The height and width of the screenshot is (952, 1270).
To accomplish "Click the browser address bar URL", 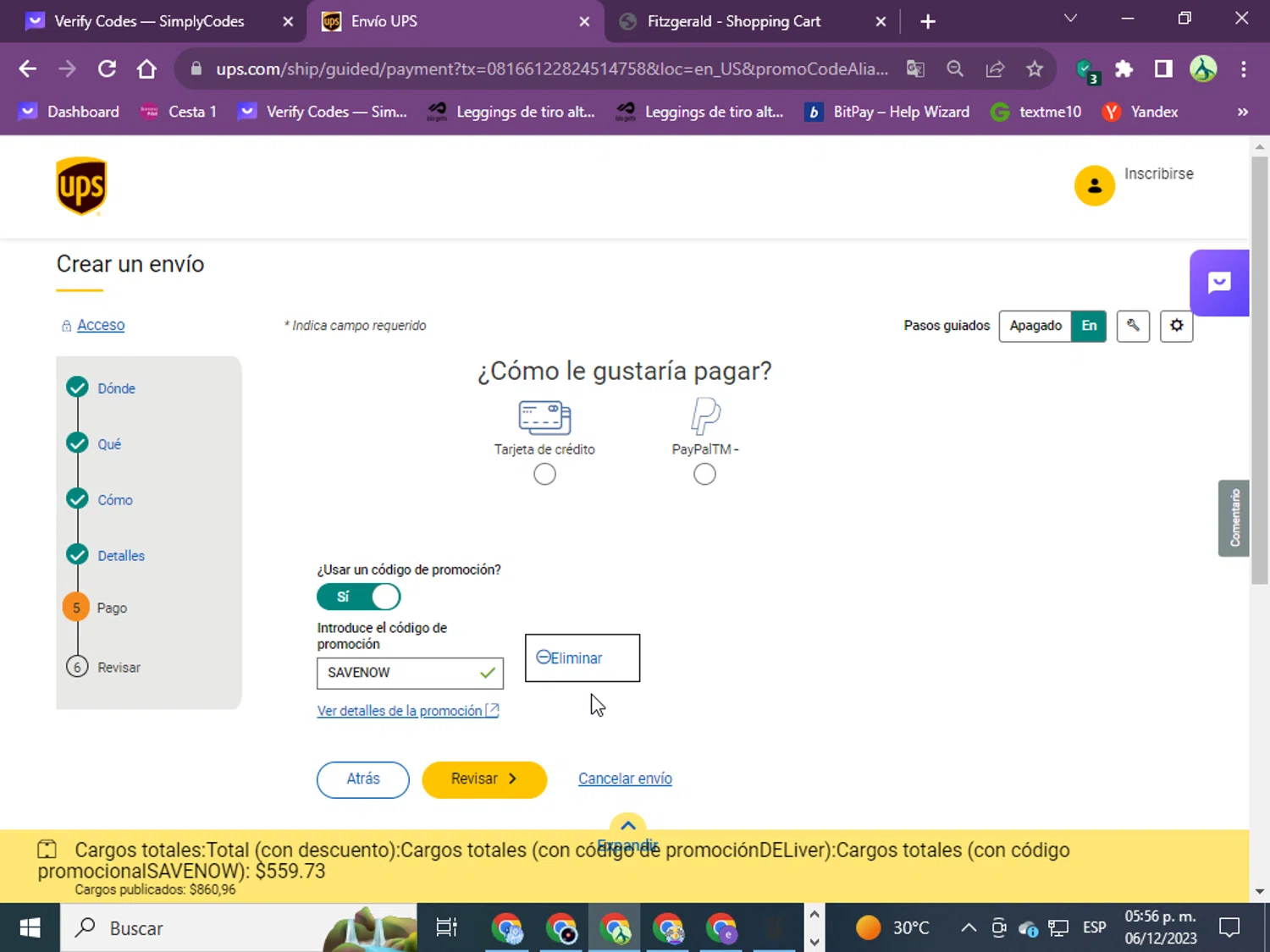I will 551,69.
